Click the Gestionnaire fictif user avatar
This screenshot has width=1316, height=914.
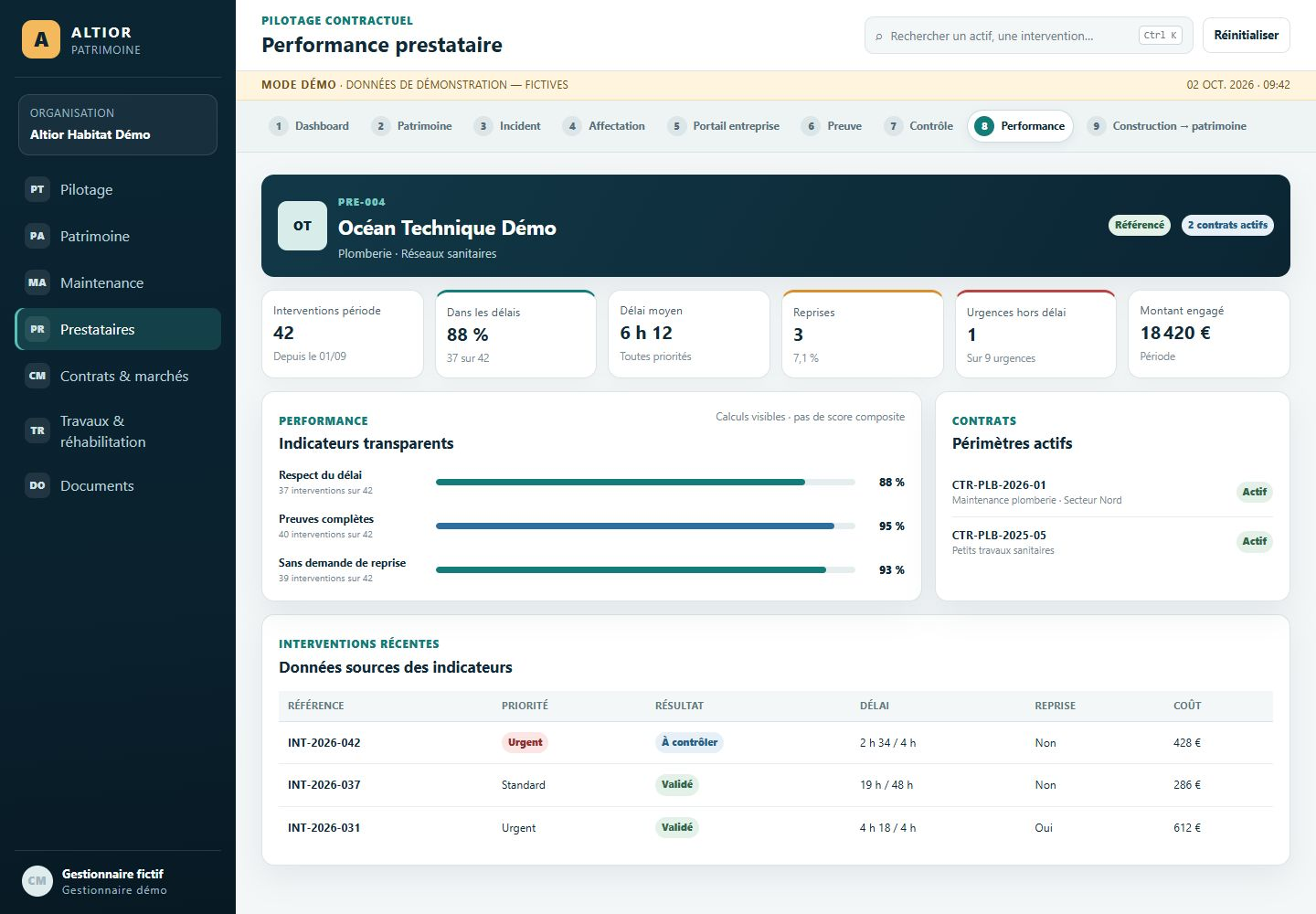click(x=37, y=881)
